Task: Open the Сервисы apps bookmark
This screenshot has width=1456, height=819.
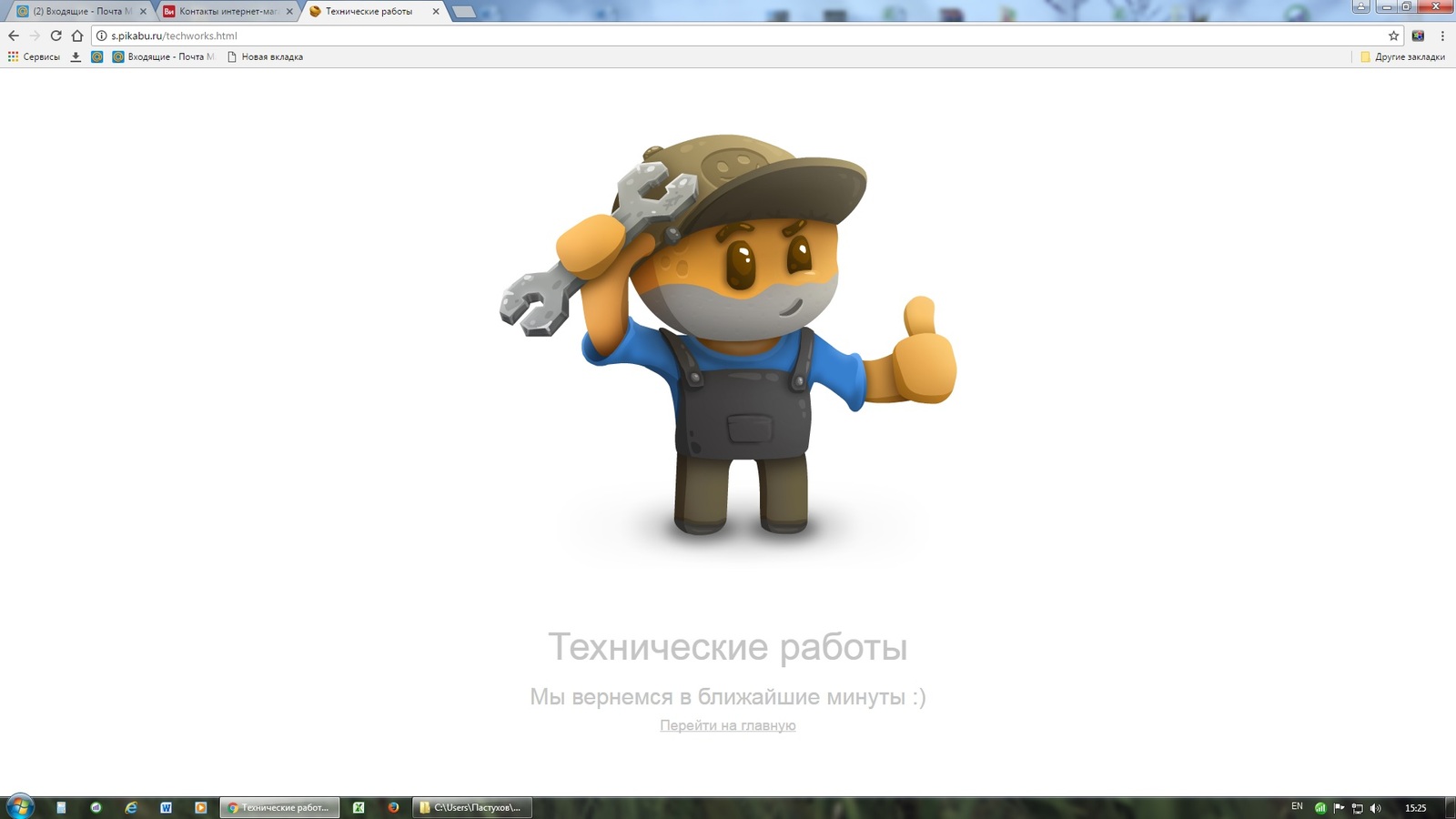Action: point(34,56)
